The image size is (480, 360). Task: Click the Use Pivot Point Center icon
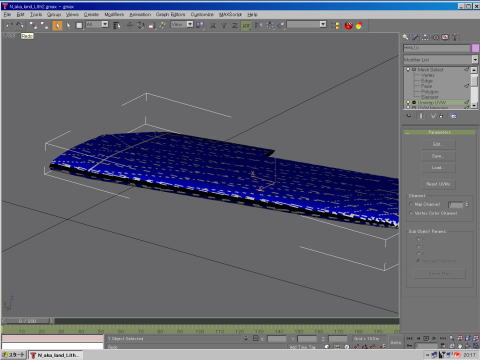click(200, 25)
